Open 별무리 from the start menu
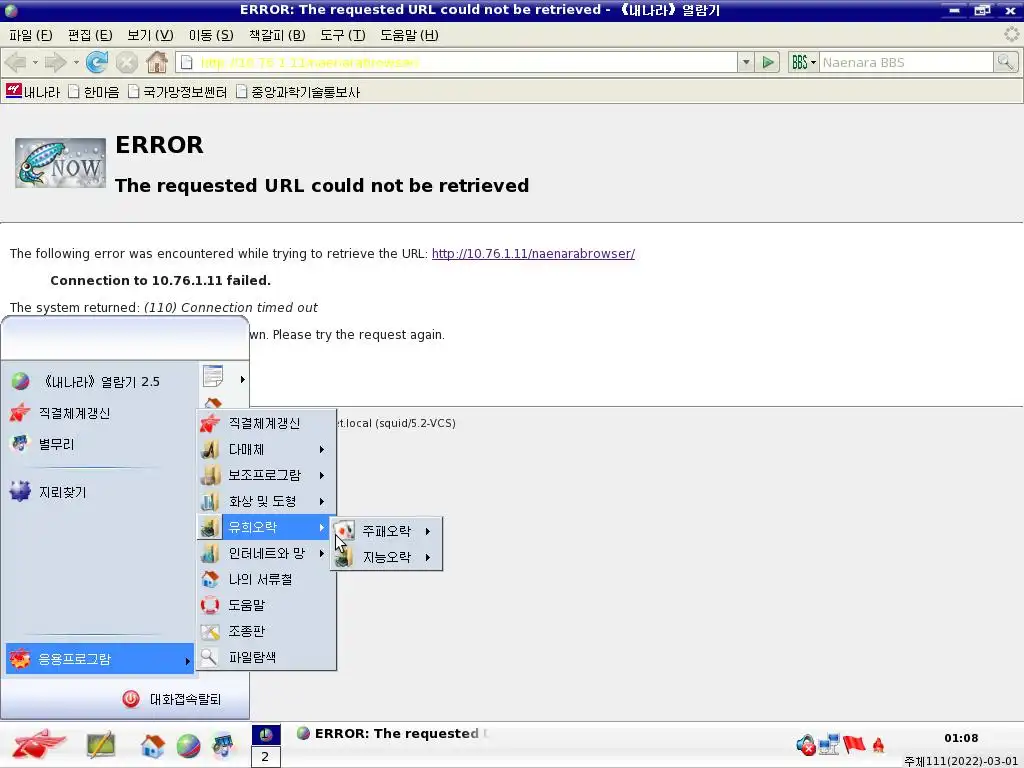Screen dimensions: 1024x768 click(101, 444)
